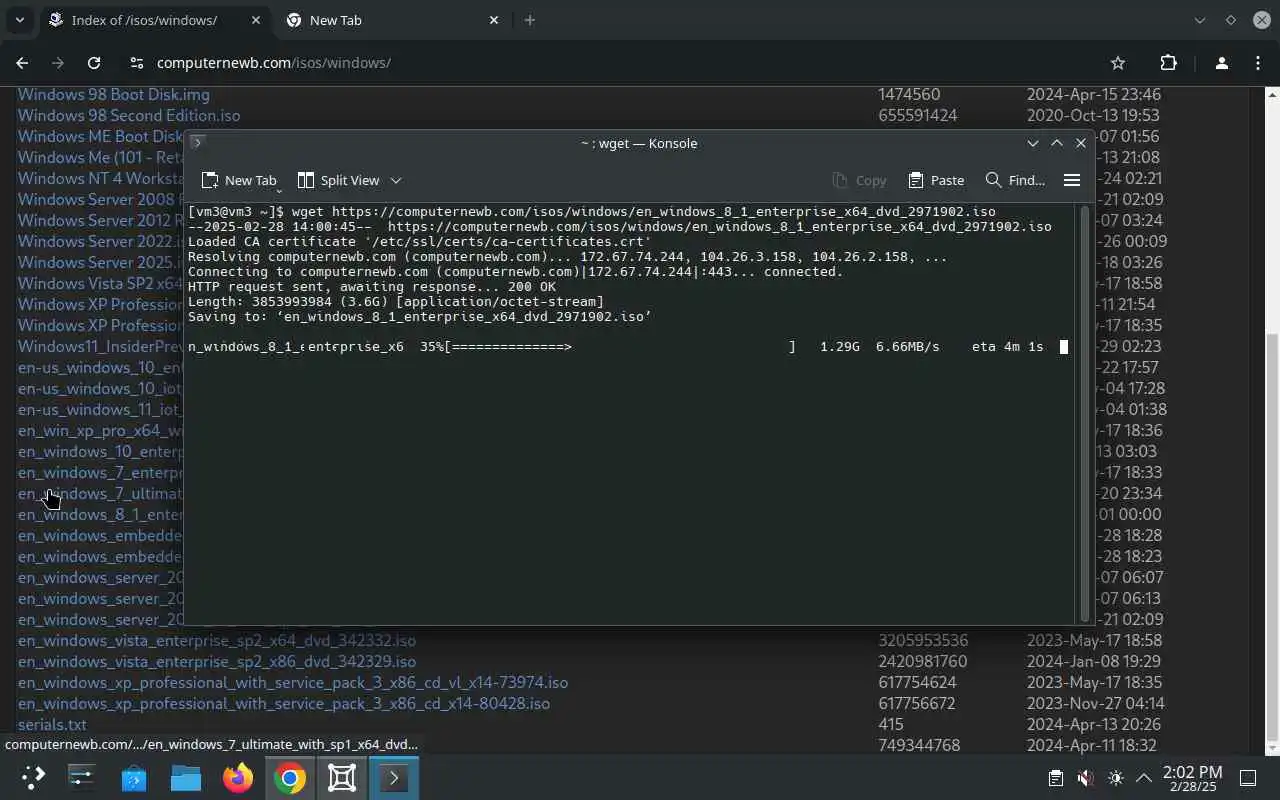Open the 'en_windows_8_1_enter' link
Viewport: 1280px width, 800px height.
pos(101,514)
